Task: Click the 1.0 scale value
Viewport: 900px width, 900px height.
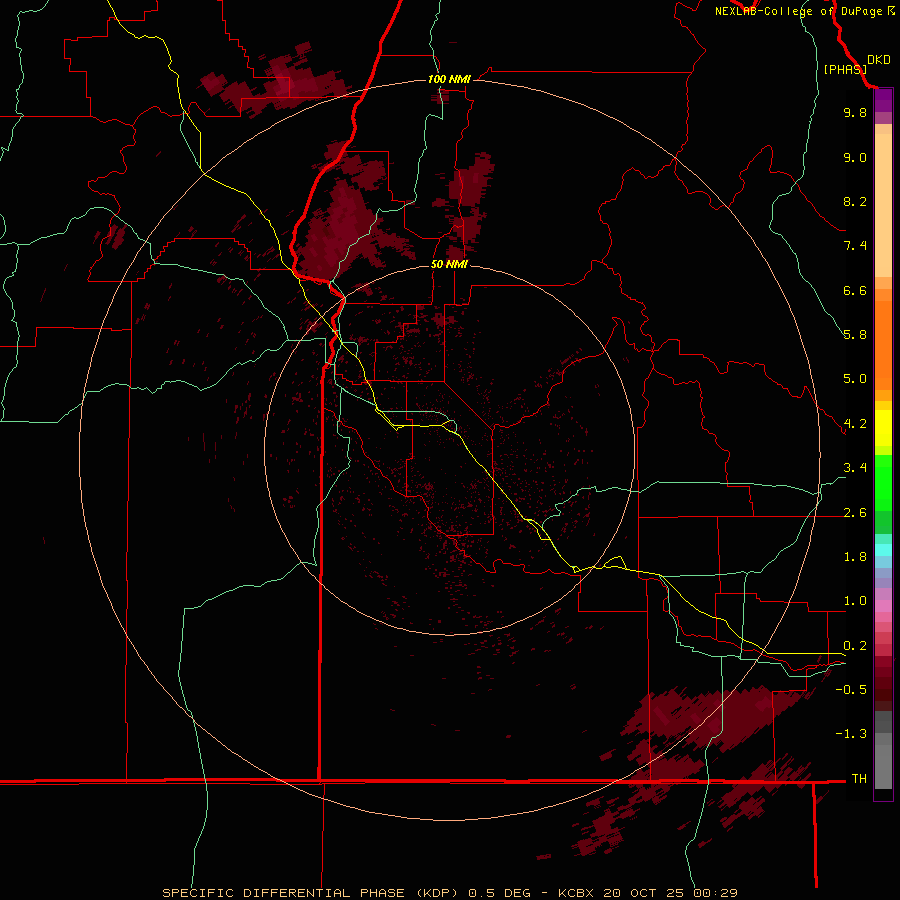Action: (855, 601)
